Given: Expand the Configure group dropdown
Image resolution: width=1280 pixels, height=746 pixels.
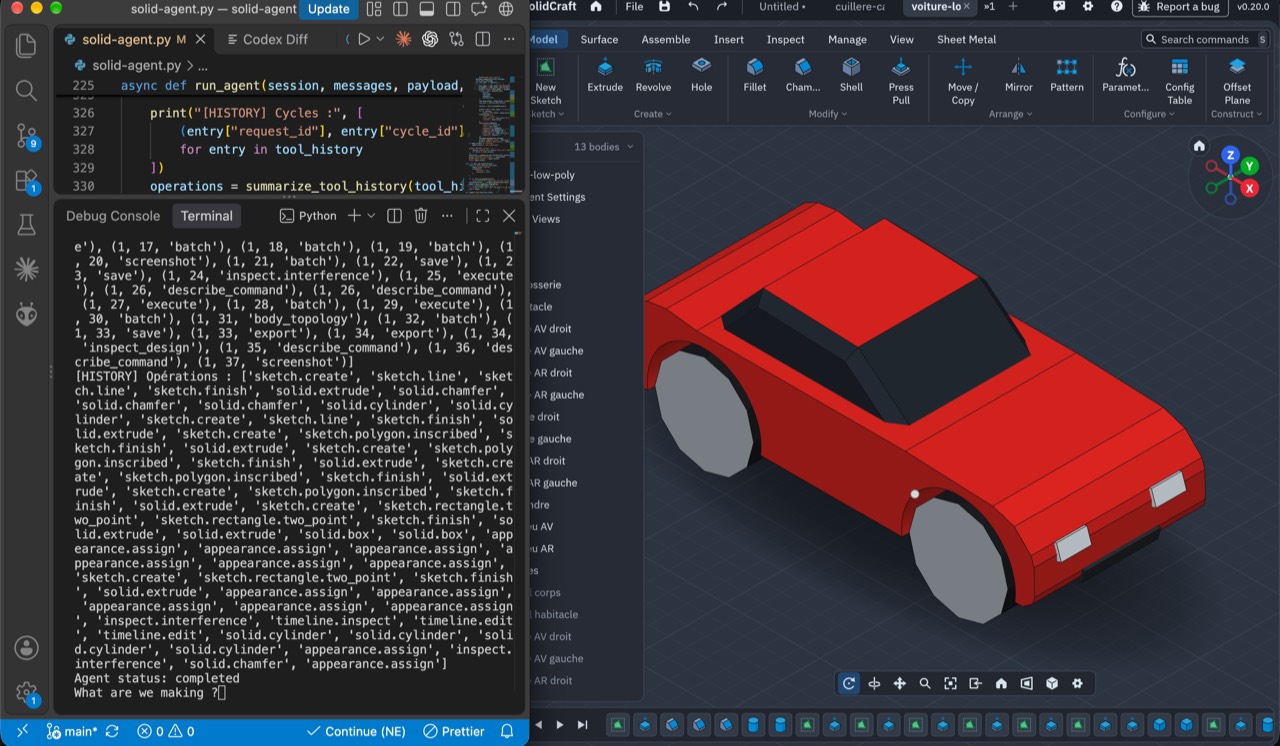Looking at the screenshot, I should pos(1150,114).
